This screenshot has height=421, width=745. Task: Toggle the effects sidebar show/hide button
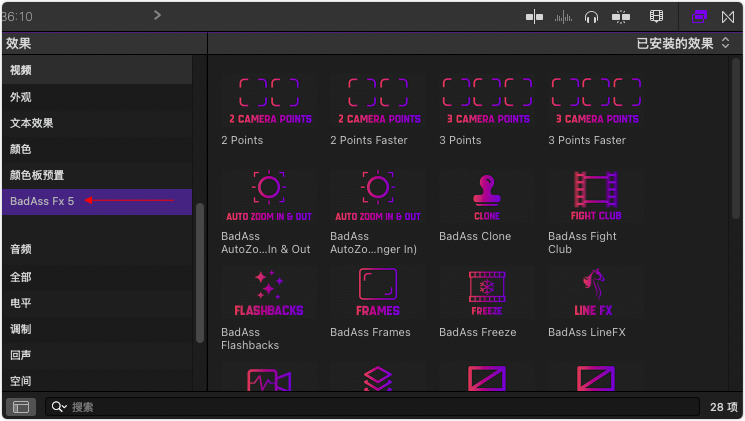[21, 407]
